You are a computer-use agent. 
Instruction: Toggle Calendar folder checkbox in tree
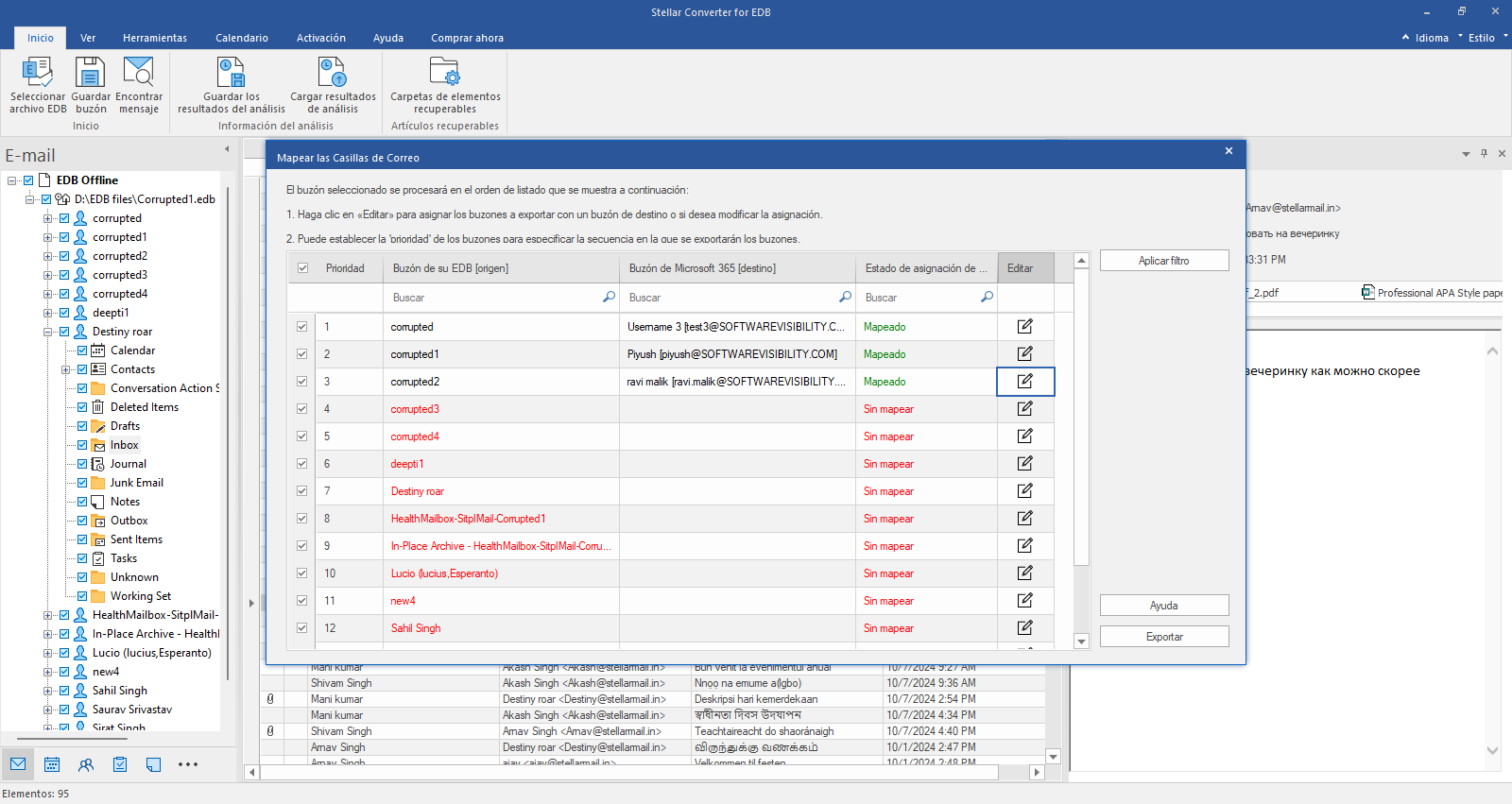82,351
